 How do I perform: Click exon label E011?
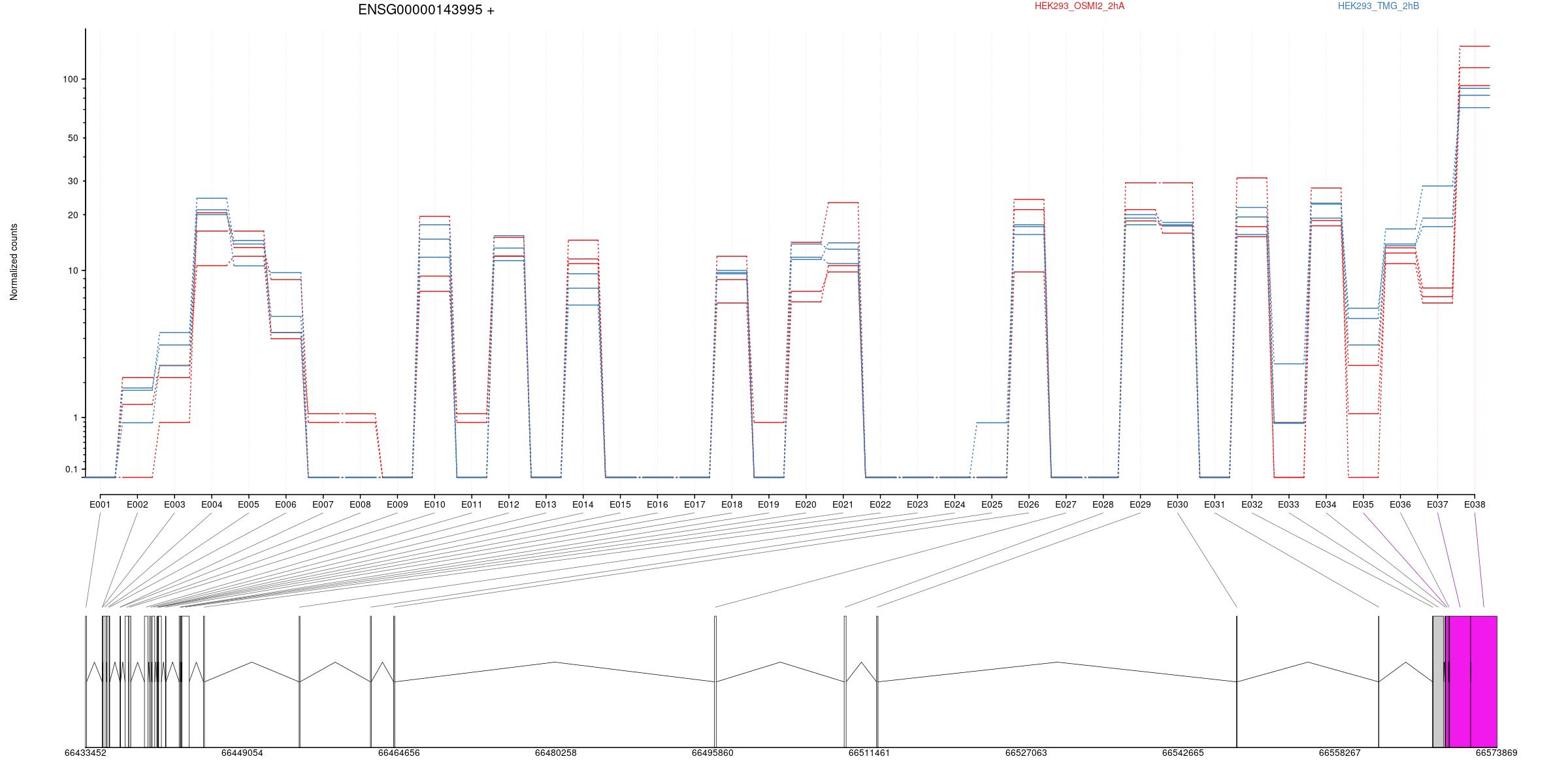(472, 504)
